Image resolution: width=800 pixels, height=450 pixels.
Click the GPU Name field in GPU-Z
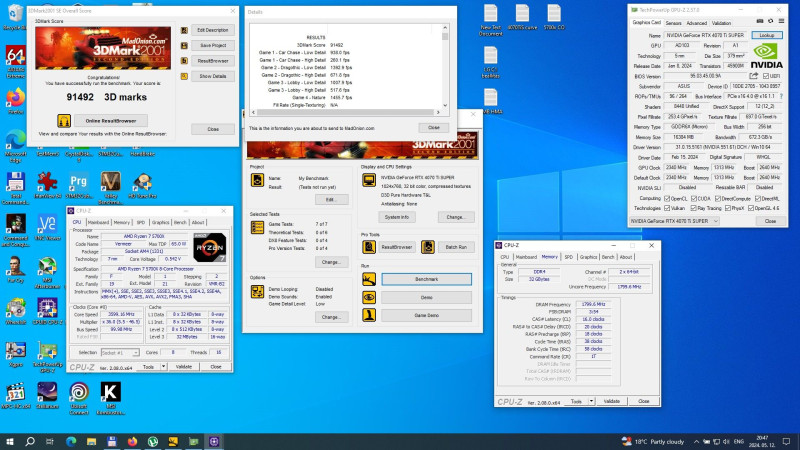[x=706, y=35]
